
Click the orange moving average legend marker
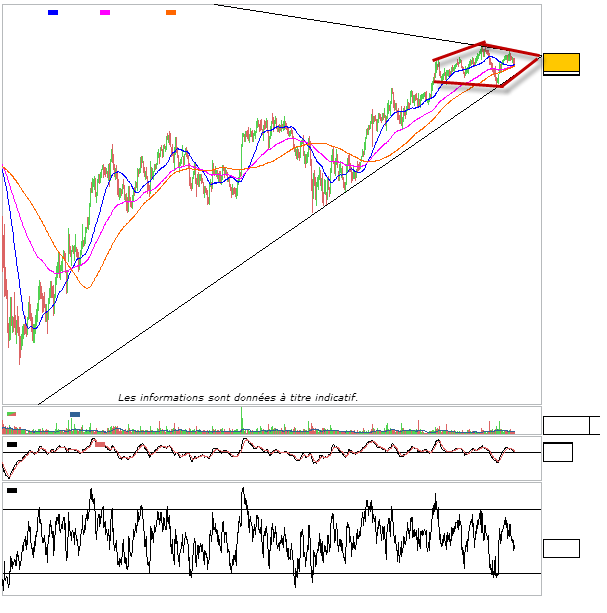pos(171,12)
